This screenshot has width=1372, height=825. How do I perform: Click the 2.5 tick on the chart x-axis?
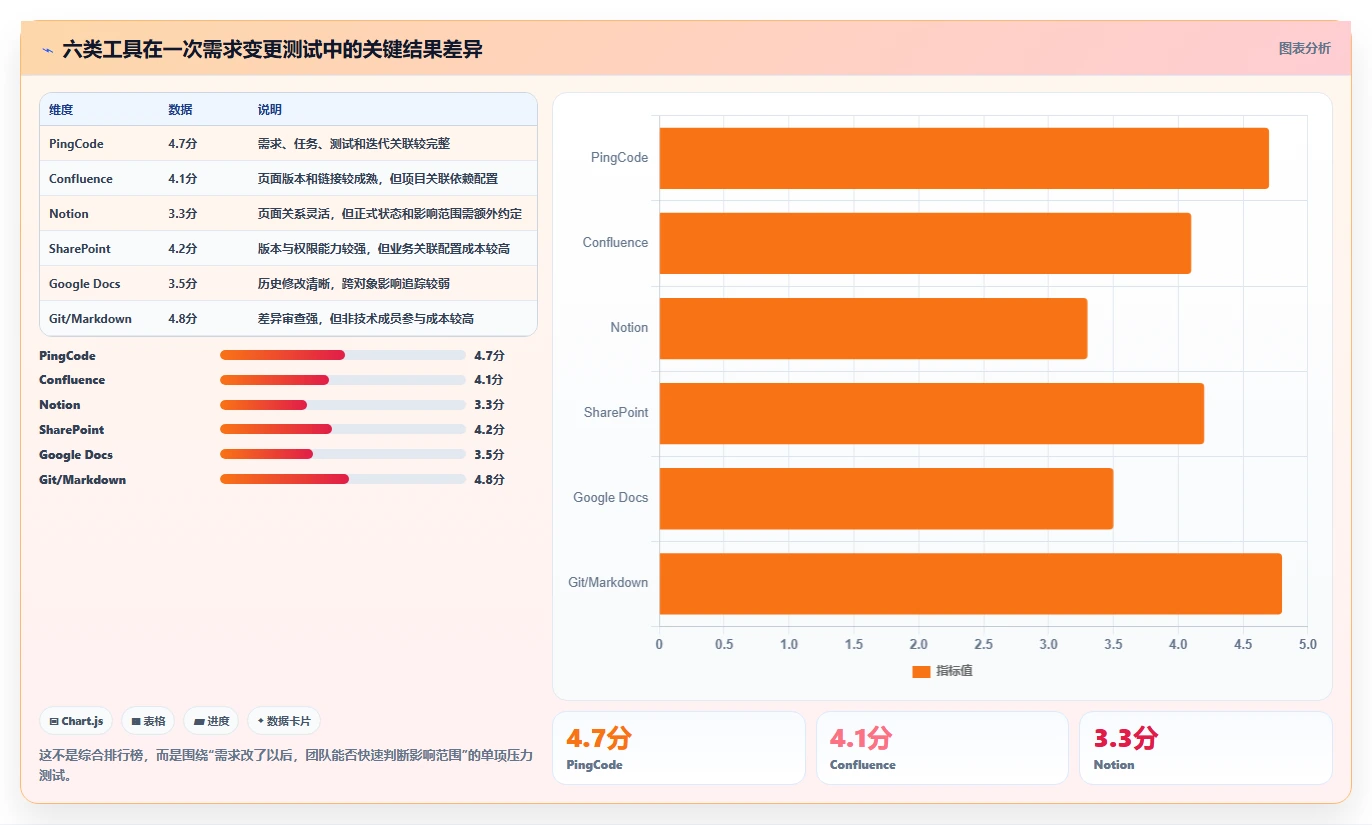click(x=983, y=644)
